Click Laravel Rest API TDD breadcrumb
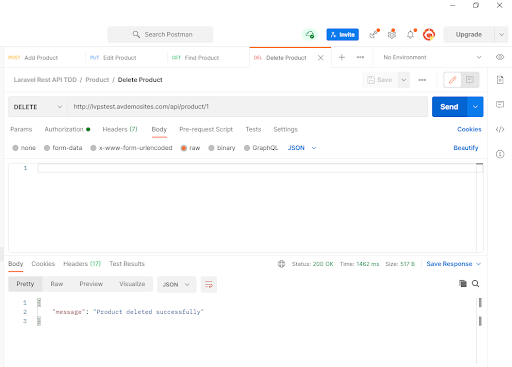Image resolution: width=512 pixels, height=367 pixels. click(x=45, y=80)
